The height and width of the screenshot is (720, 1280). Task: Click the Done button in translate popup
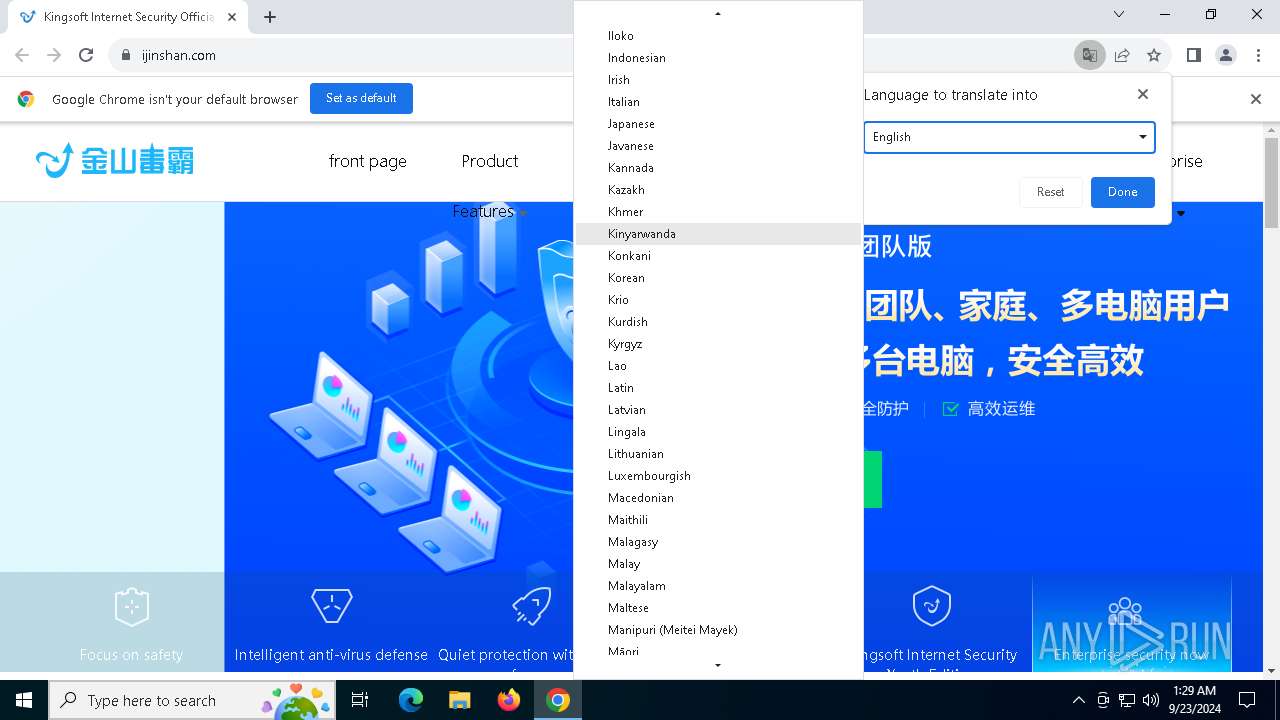(x=1122, y=192)
